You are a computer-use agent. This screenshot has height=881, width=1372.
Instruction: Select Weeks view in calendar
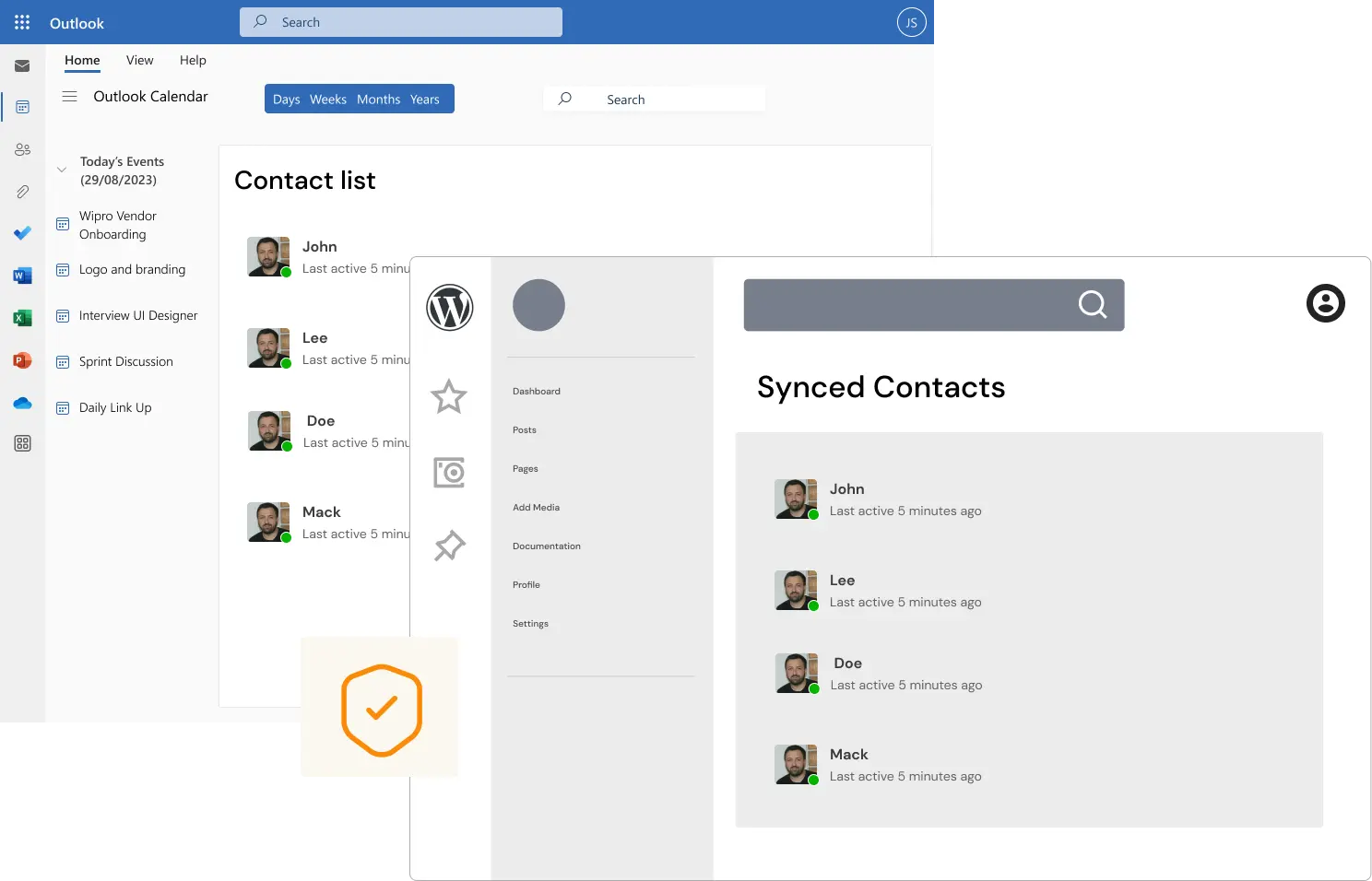pyautogui.click(x=328, y=100)
